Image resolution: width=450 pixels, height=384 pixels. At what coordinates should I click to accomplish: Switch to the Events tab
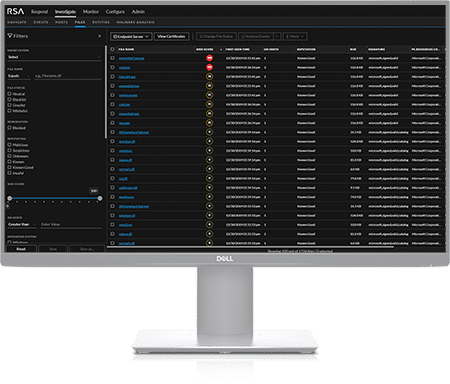(x=41, y=22)
